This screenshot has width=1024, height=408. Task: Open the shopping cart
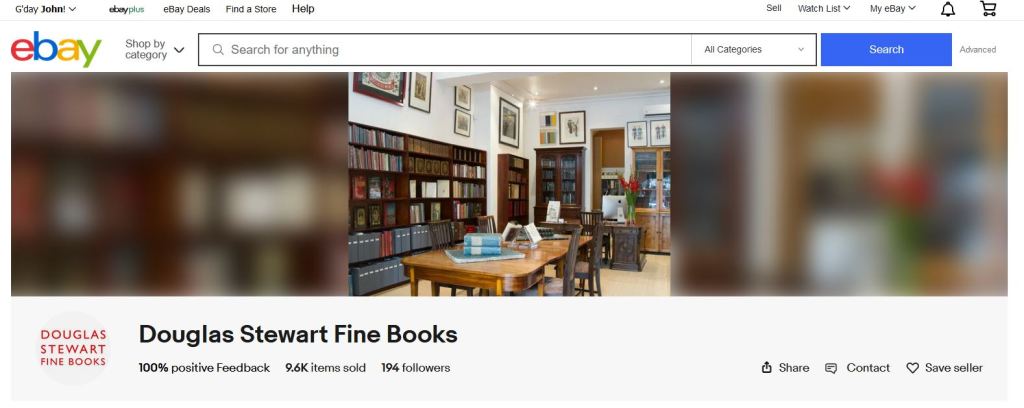click(988, 9)
